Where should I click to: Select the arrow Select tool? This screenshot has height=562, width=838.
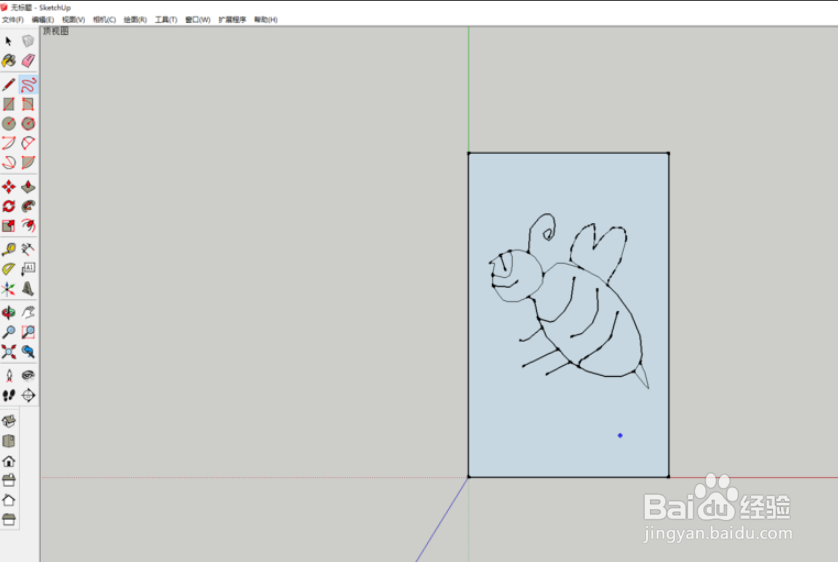[9, 41]
